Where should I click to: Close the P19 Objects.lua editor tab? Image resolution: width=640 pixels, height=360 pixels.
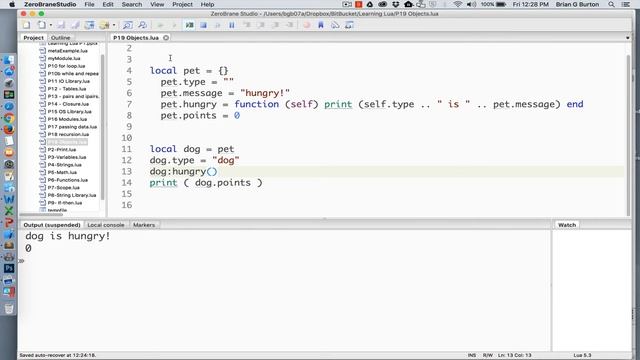(166, 38)
